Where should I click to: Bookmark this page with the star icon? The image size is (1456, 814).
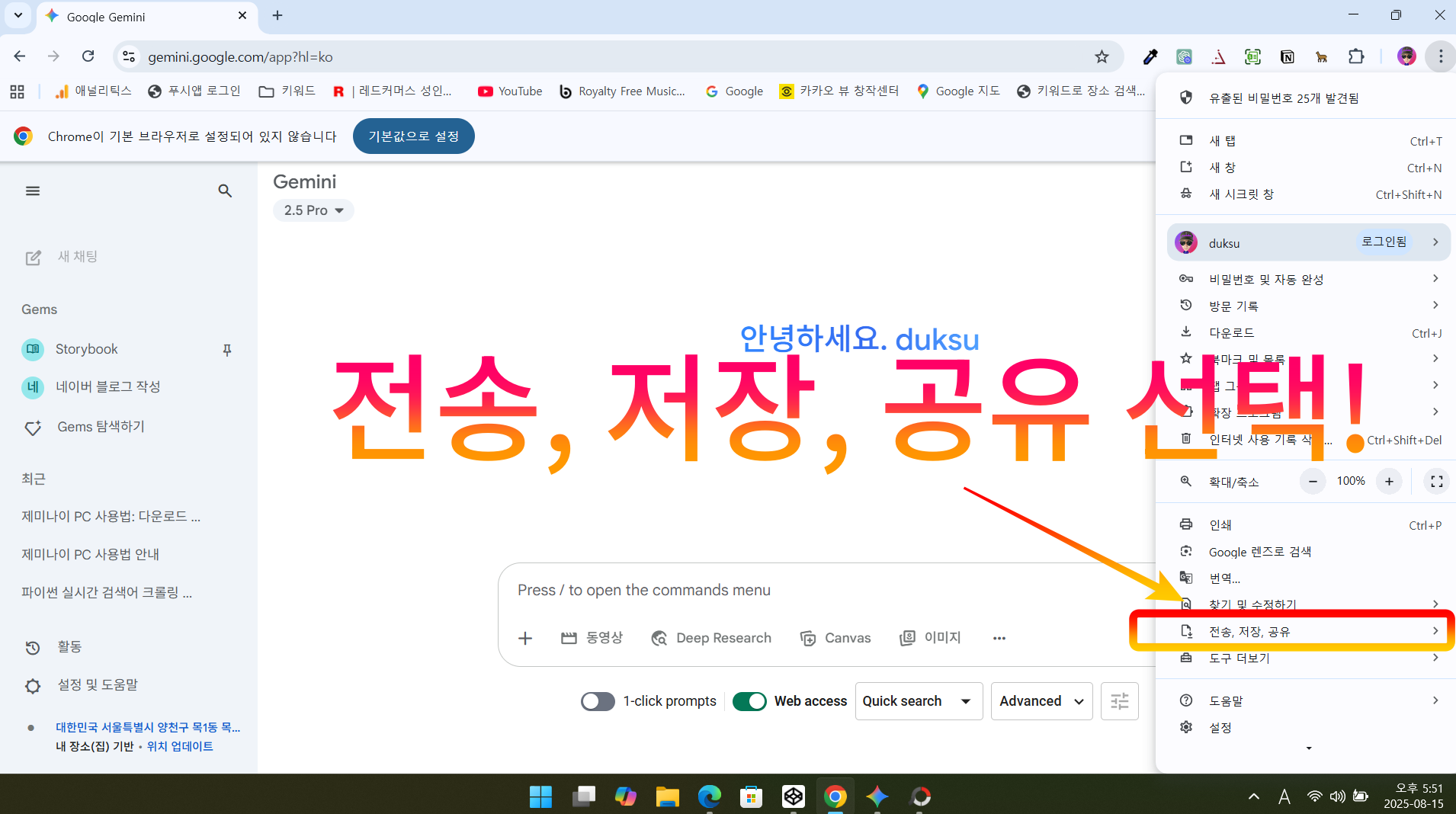pyautogui.click(x=1102, y=56)
